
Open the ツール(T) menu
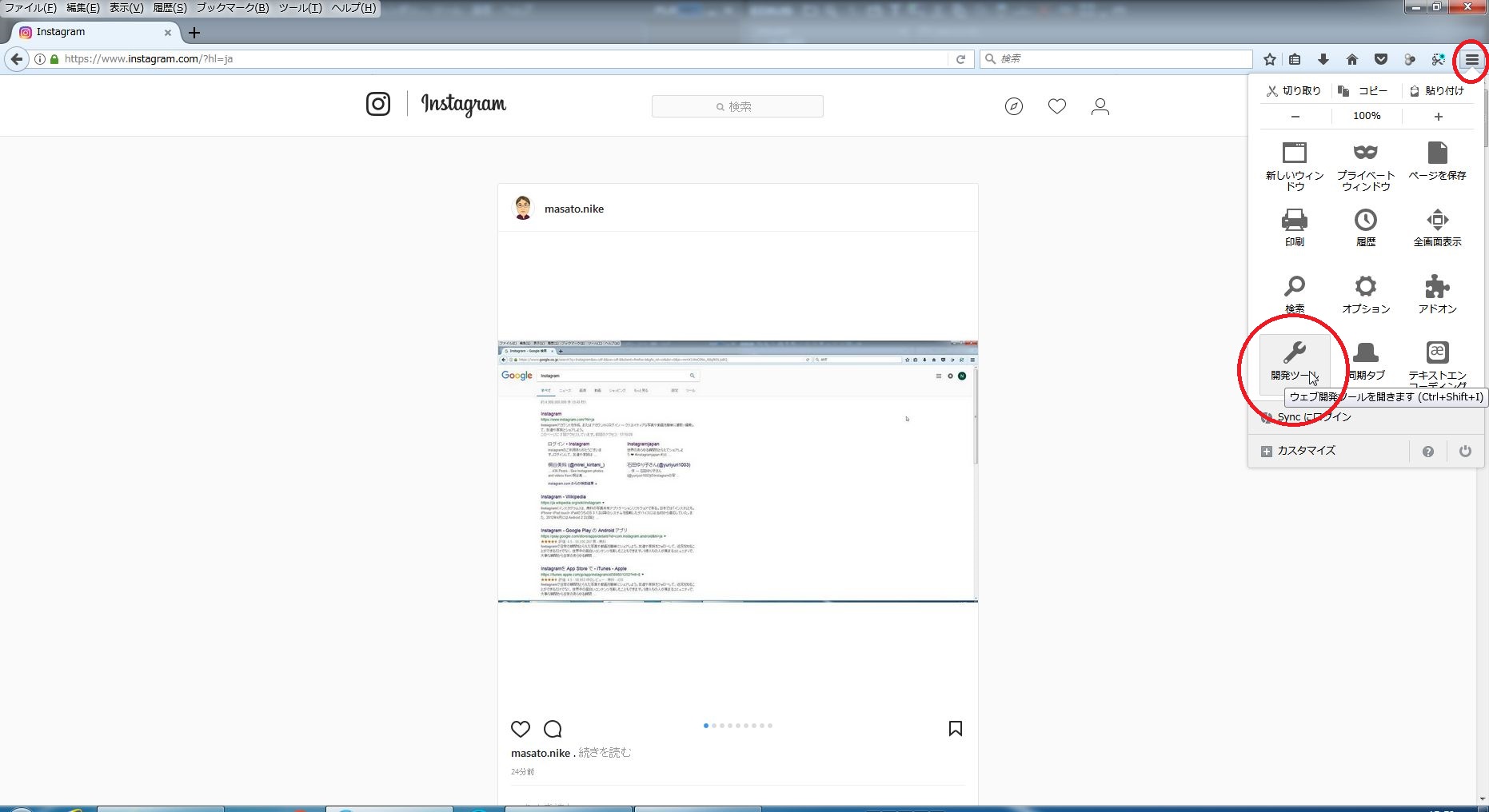point(300,8)
